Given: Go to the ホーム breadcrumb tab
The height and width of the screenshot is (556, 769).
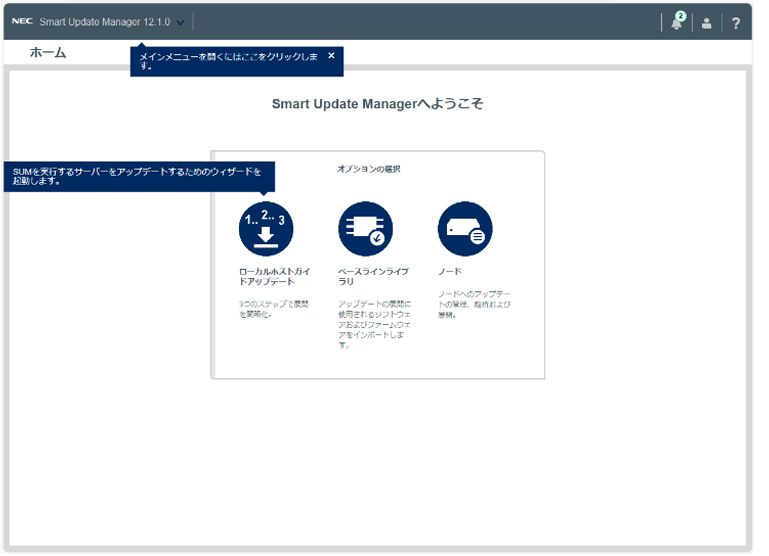Looking at the screenshot, I should coord(48,53).
